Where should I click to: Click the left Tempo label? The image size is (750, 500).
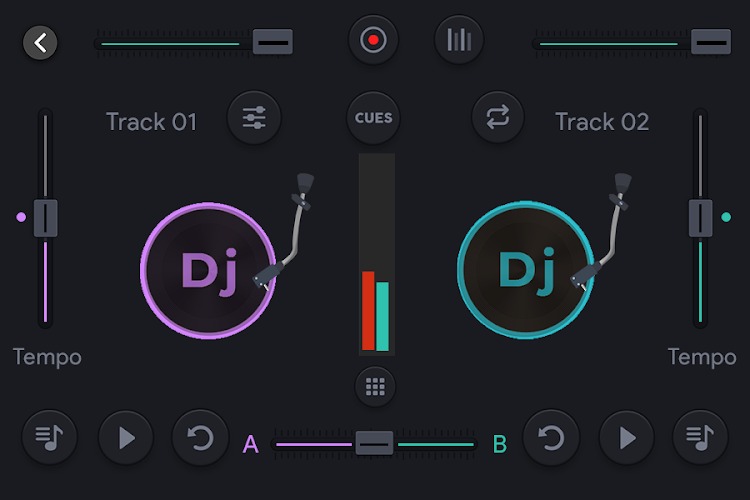click(47, 357)
